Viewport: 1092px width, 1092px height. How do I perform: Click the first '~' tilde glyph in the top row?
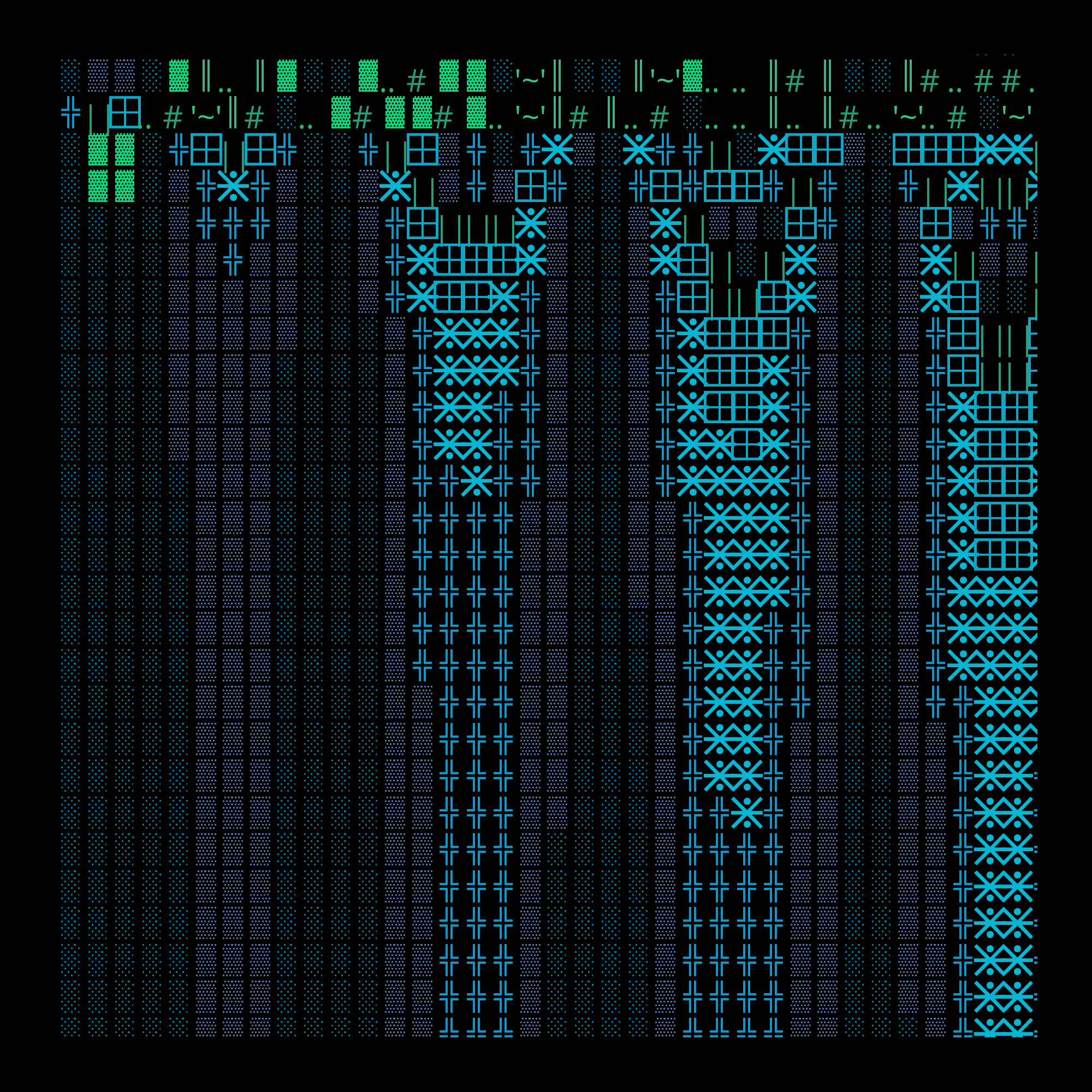click(x=530, y=81)
